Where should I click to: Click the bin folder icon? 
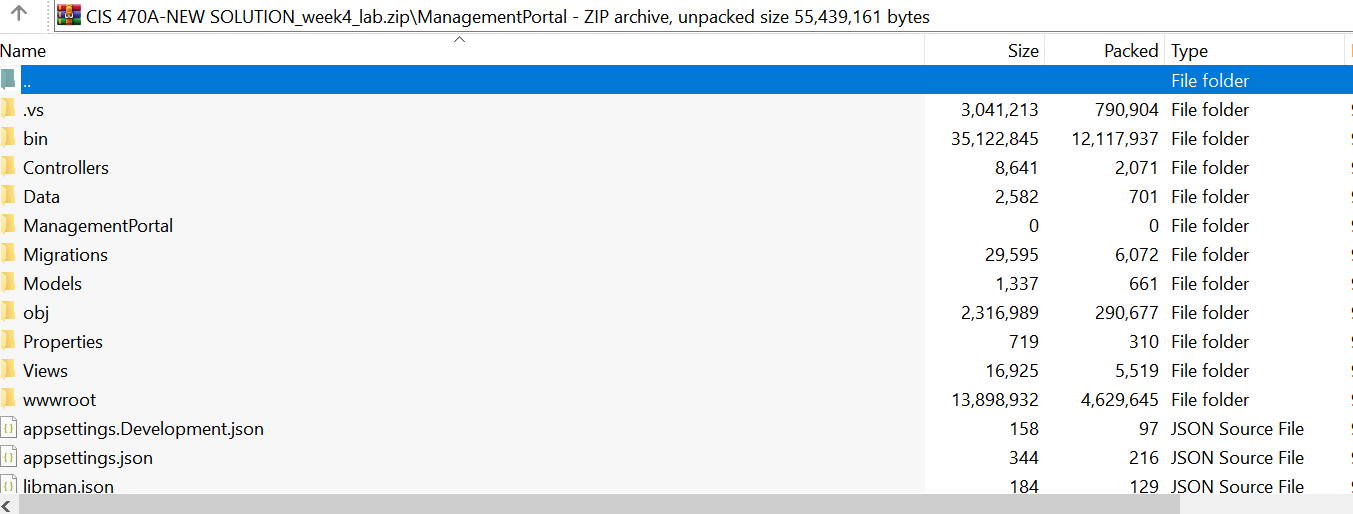click(9, 138)
